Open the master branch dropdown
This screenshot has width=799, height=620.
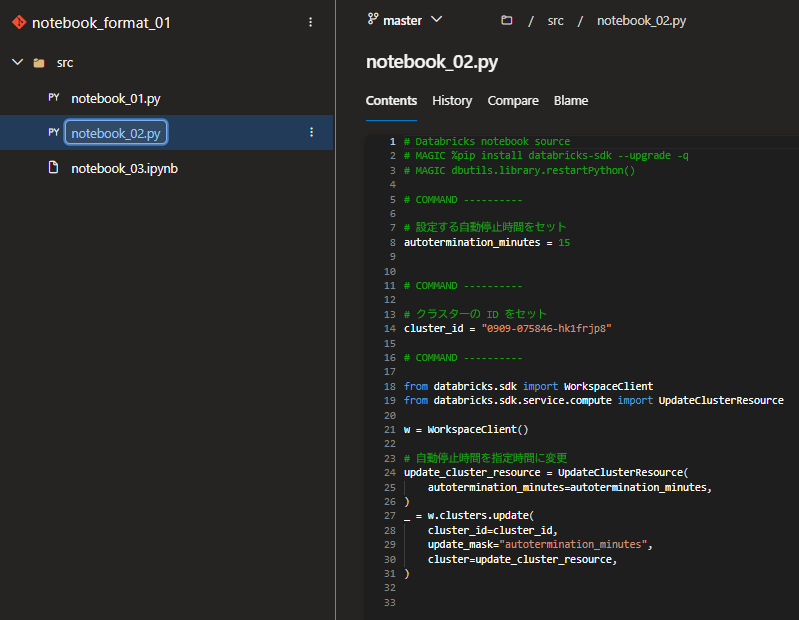[405, 20]
